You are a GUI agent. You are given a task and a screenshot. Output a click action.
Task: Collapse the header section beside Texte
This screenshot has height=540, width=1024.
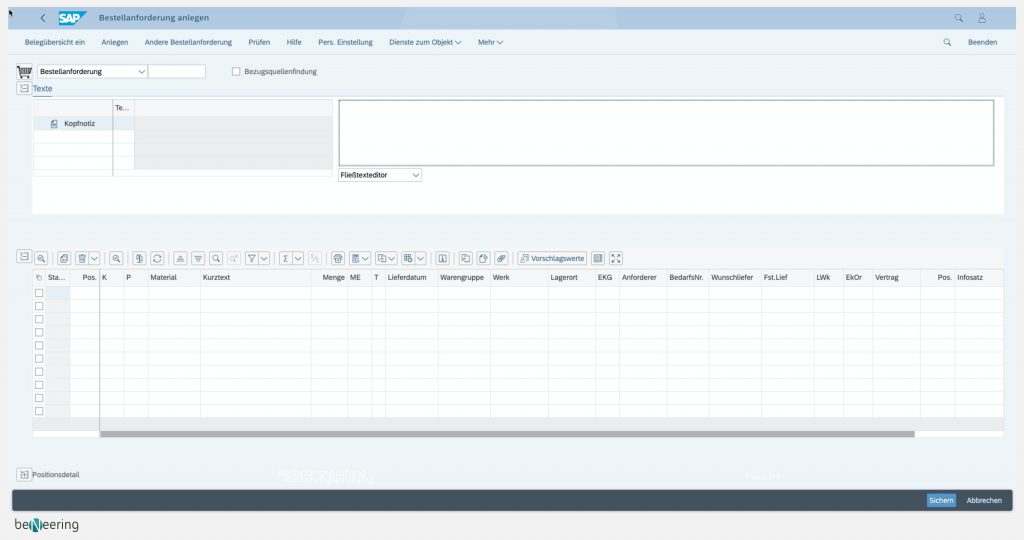24,88
